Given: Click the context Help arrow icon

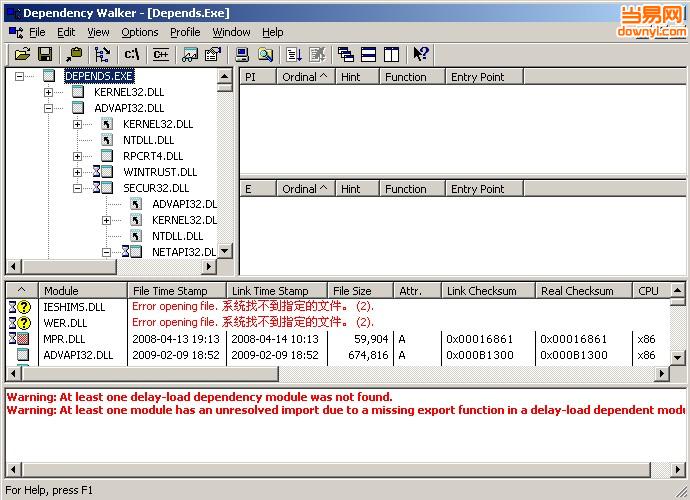Looking at the screenshot, I should tap(421, 54).
